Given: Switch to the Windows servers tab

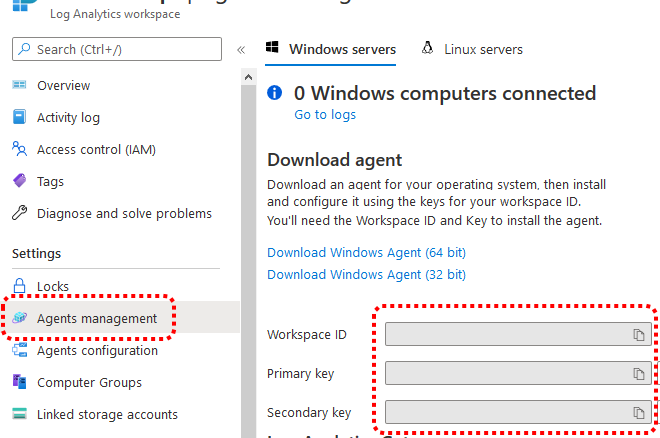Looking at the screenshot, I should point(330,49).
